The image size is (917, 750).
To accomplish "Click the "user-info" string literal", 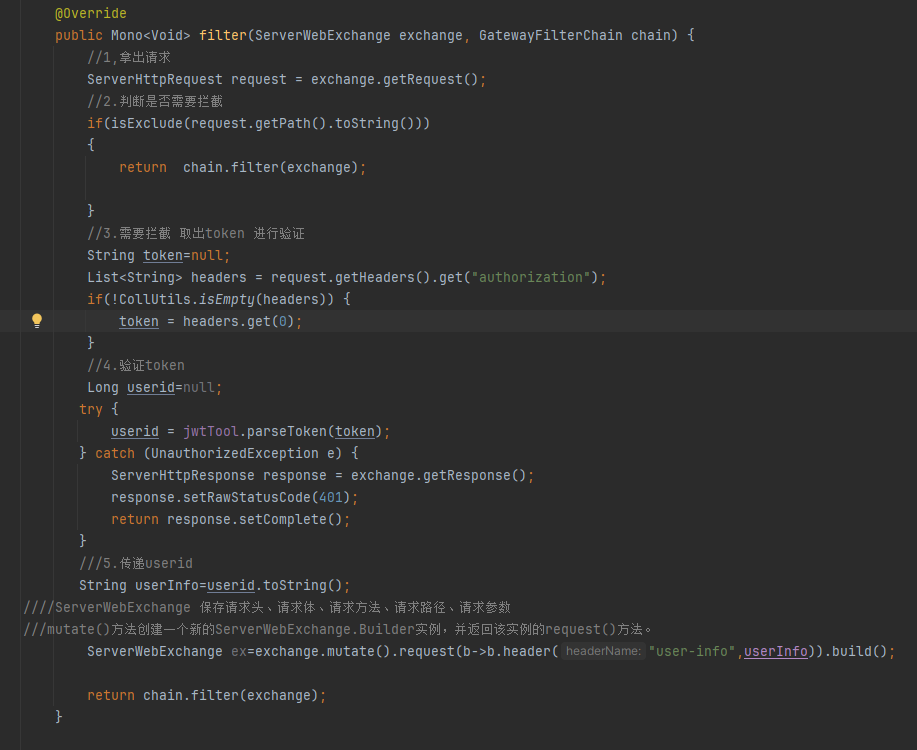I will click(x=692, y=652).
